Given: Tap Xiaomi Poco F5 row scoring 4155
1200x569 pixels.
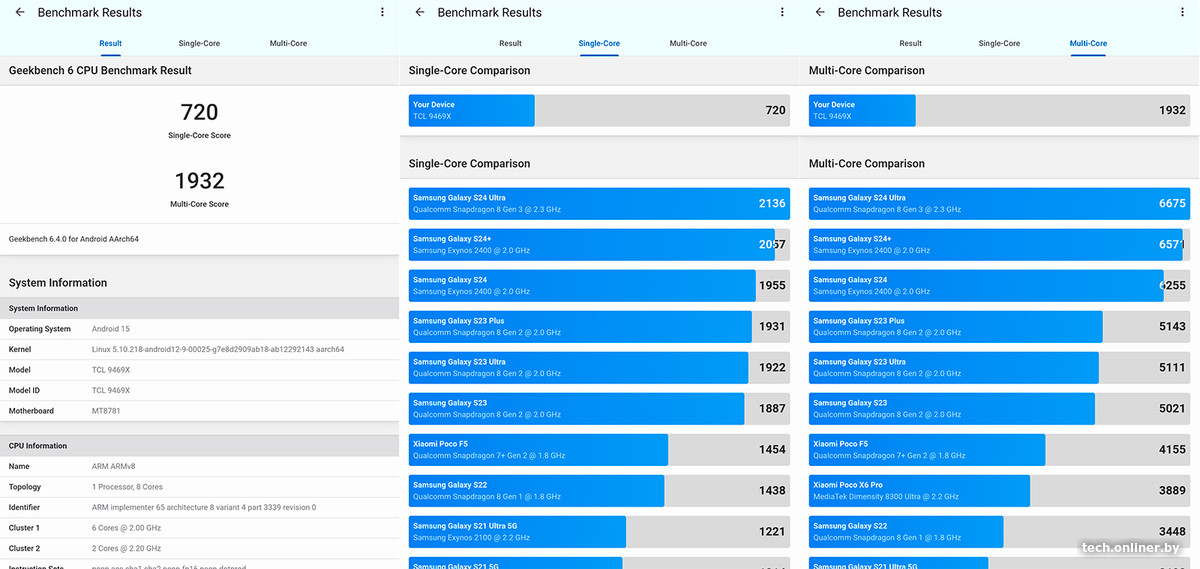Looking at the screenshot, I should tap(999, 449).
